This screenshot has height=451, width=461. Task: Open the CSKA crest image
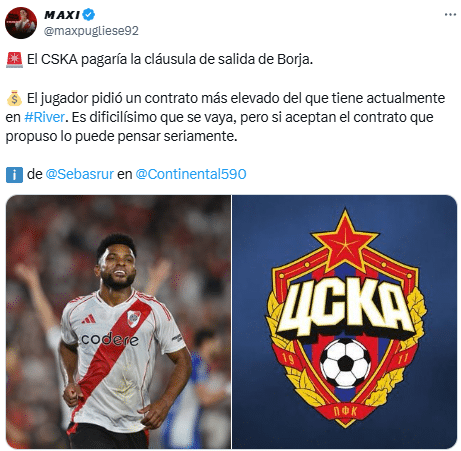(x=344, y=322)
